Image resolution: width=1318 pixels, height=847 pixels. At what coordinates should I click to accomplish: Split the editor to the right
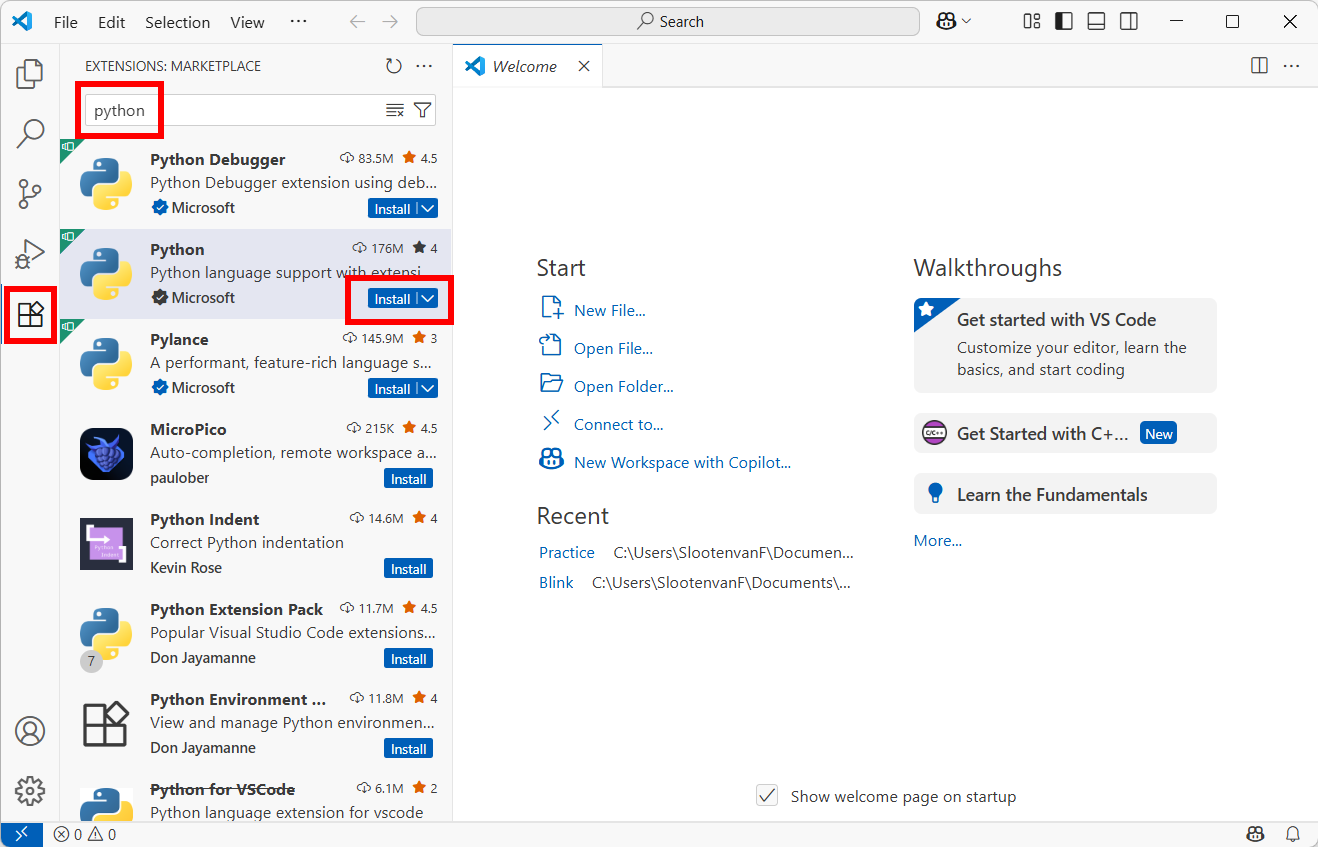pos(1260,66)
